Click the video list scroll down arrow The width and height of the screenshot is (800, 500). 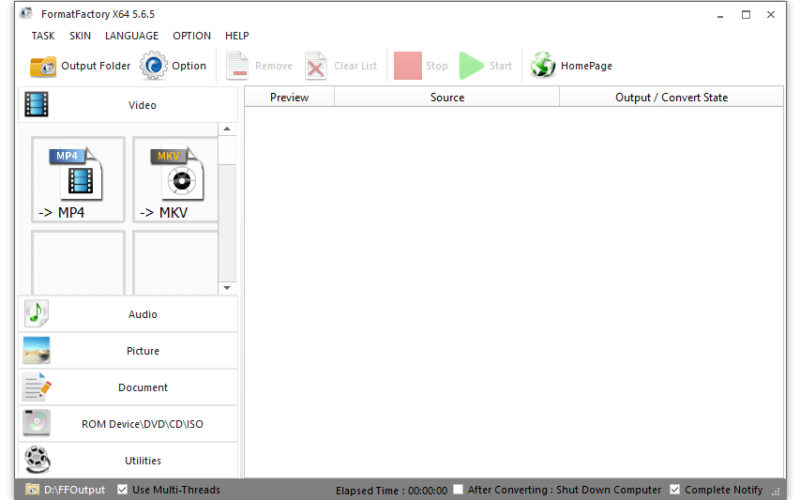pyautogui.click(x=227, y=288)
